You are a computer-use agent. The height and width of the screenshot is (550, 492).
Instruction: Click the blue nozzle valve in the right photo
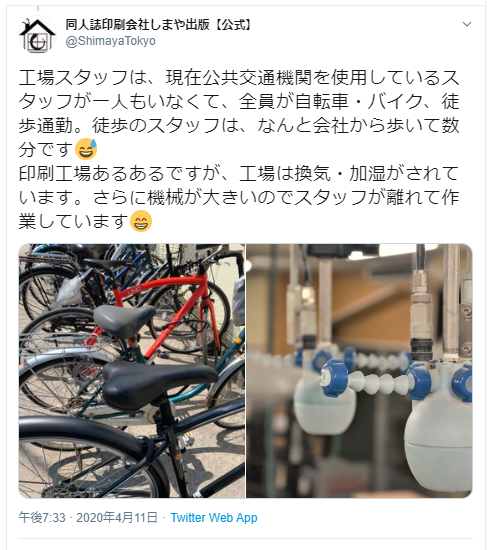click(334, 378)
